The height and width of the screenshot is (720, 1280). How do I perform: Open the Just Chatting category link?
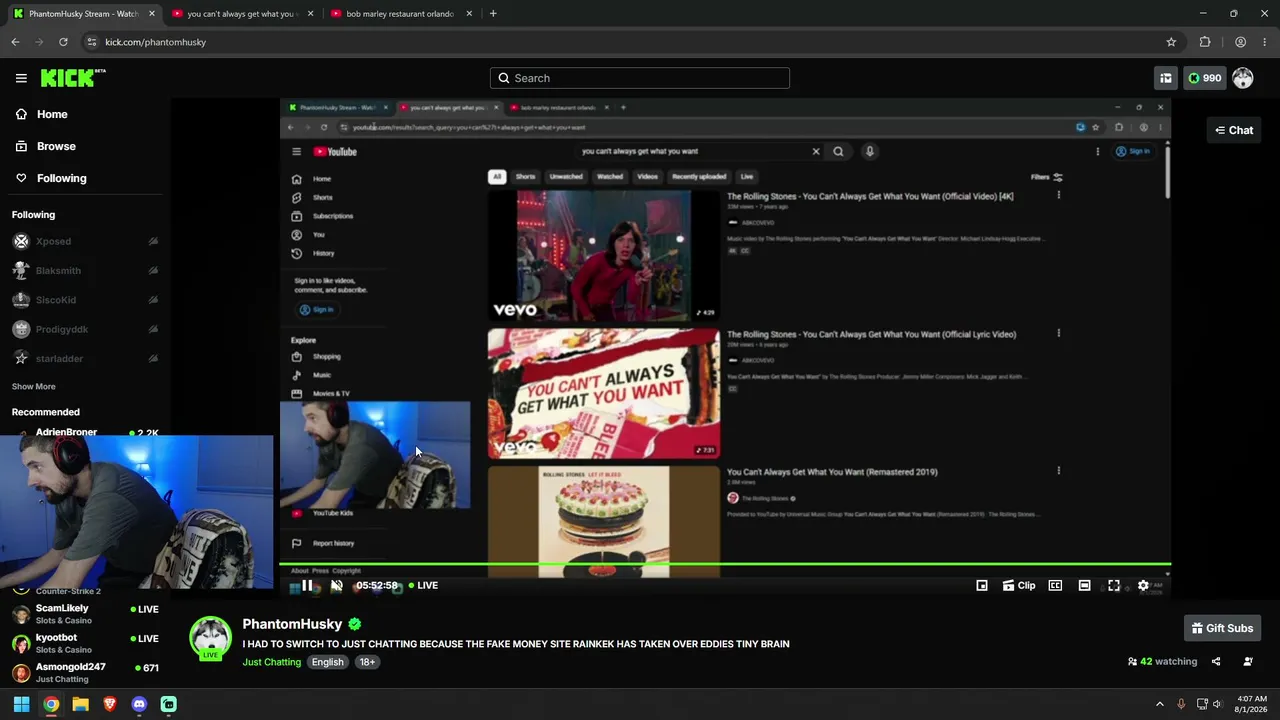(271, 662)
